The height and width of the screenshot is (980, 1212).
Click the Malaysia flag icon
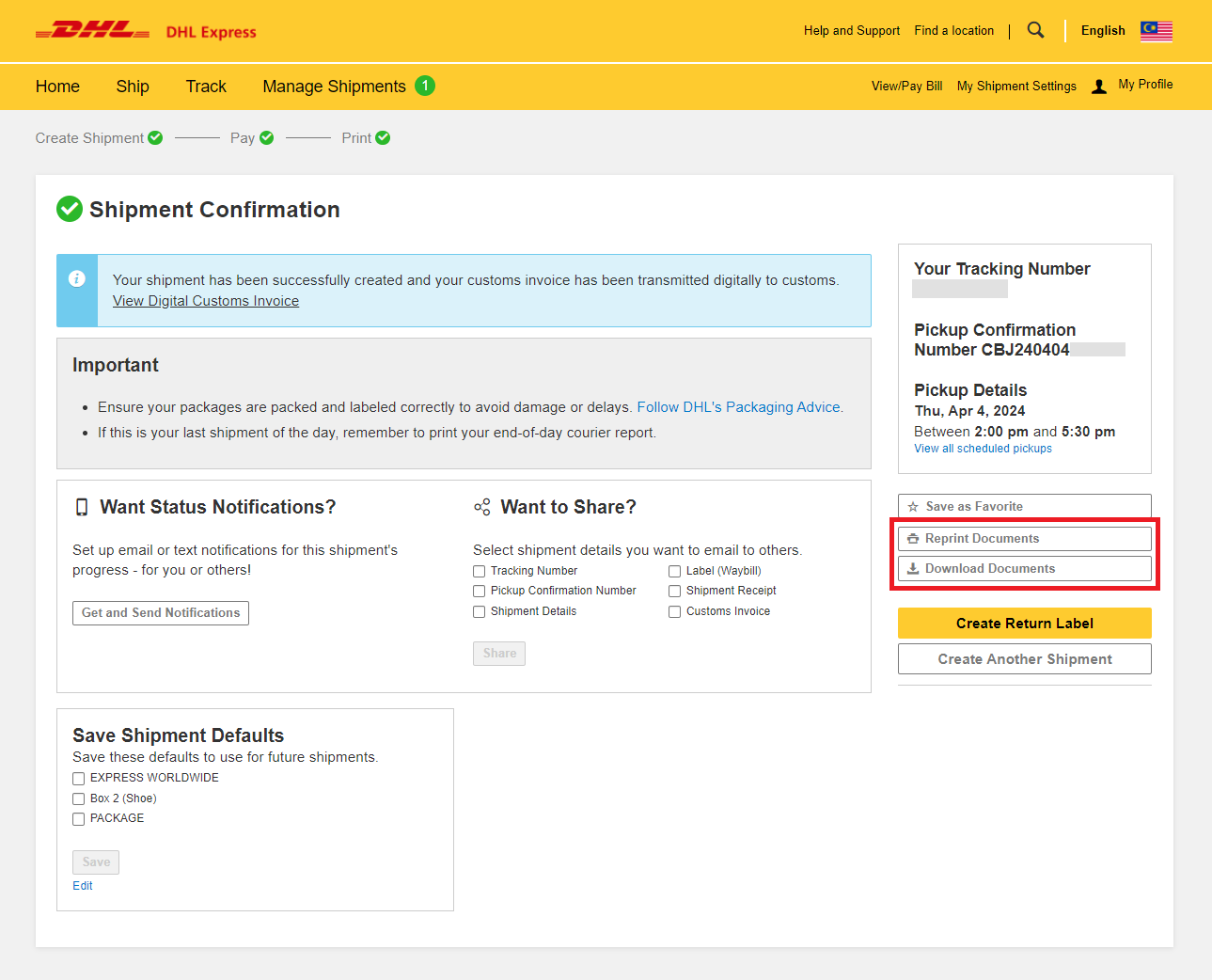click(x=1156, y=31)
